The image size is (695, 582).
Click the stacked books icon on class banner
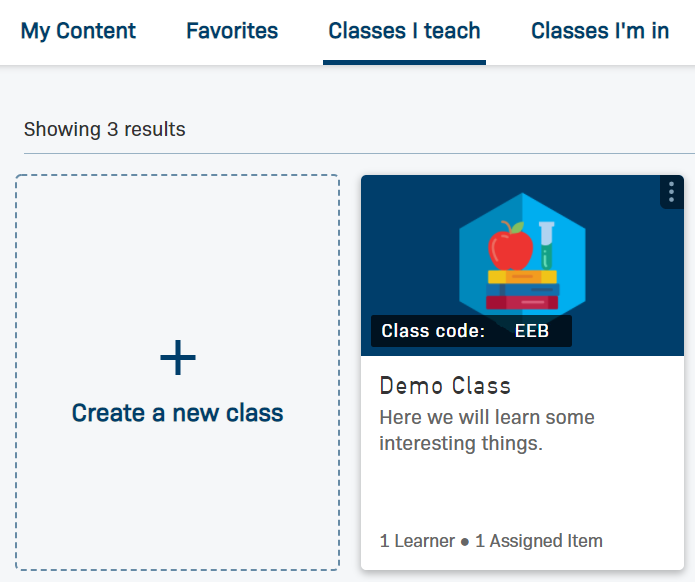522,290
